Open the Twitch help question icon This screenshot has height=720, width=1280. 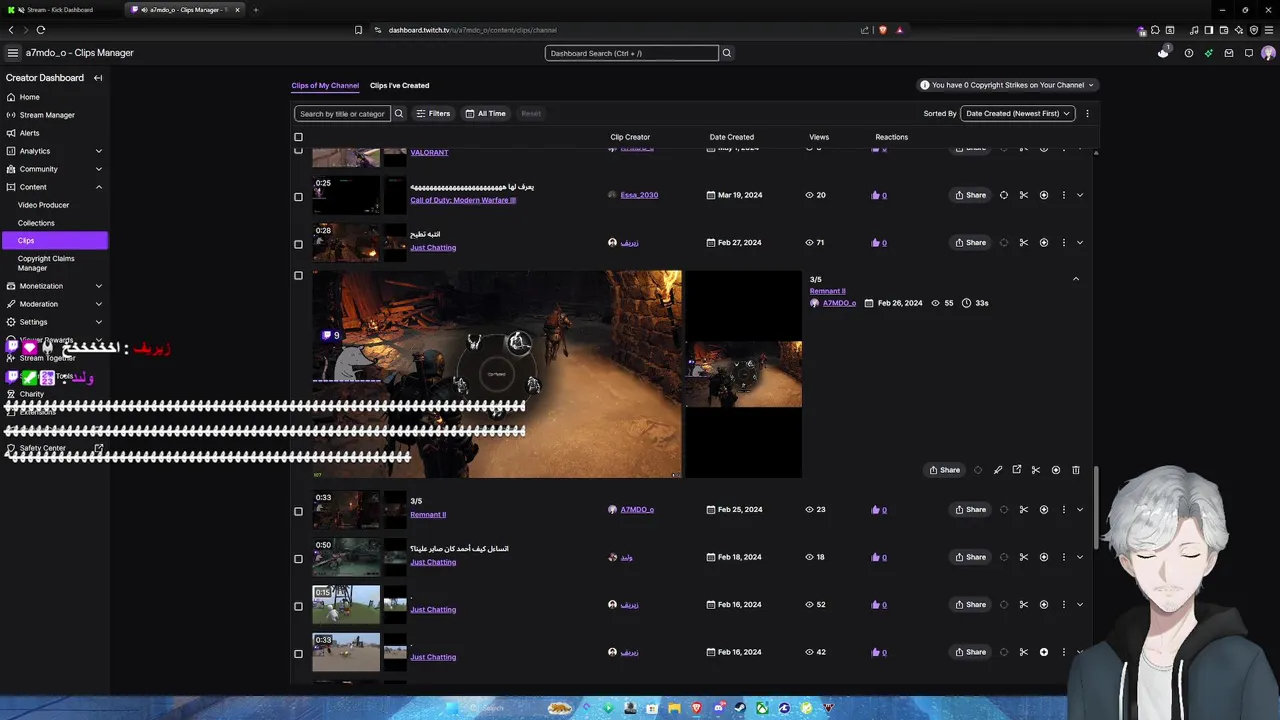[1188, 53]
